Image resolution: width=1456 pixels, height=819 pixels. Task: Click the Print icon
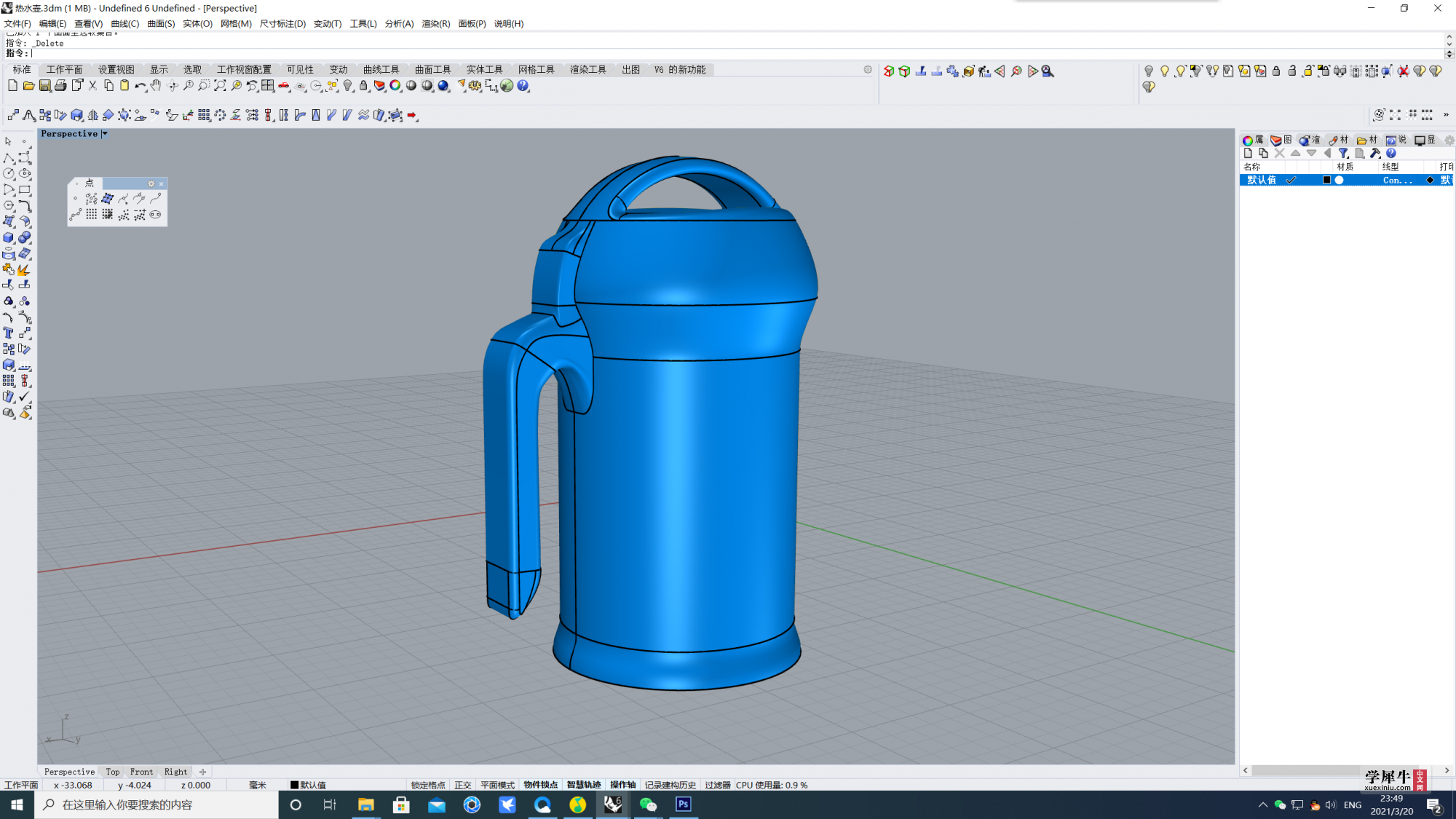(60, 86)
